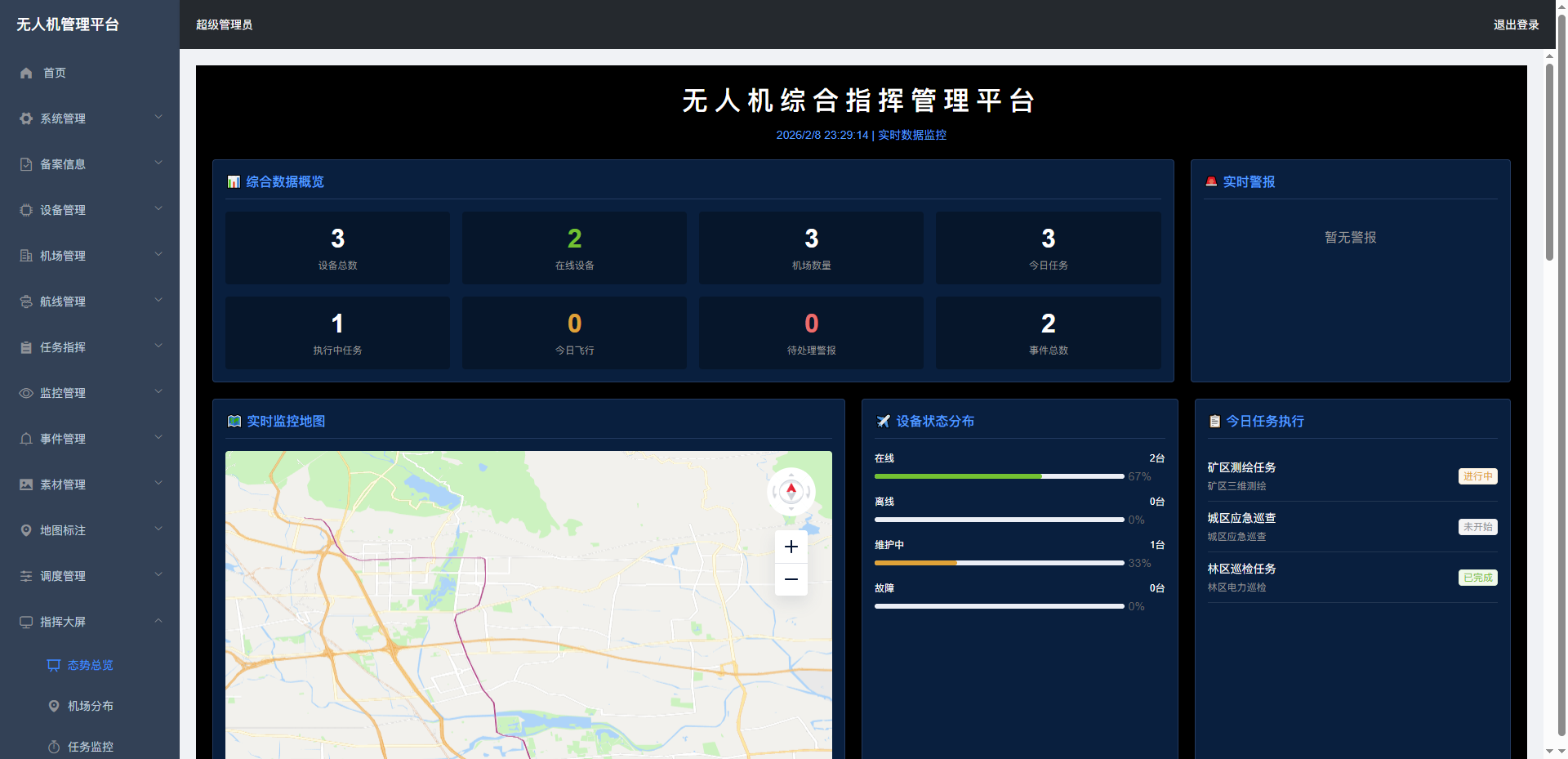The image size is (1568, 759).
Task: Click the page vertical scrollbar thumb
Action: (1549, 163)
